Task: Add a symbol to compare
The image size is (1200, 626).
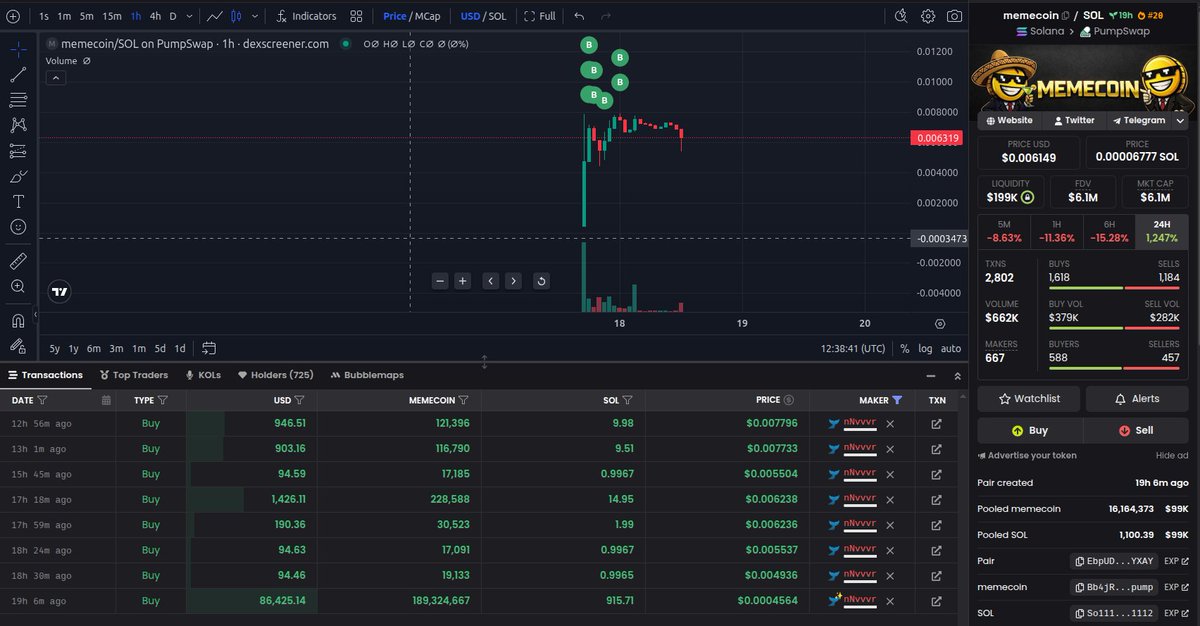Action: 13,16
